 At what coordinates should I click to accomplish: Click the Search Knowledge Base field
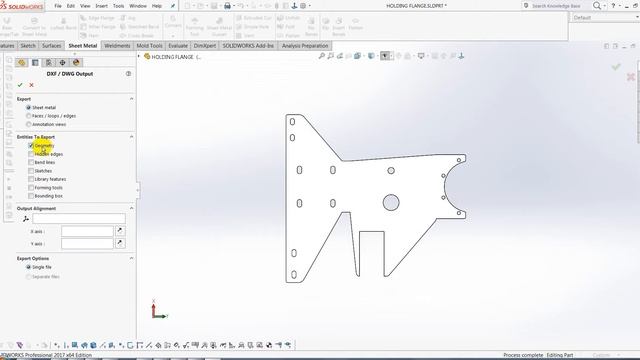pos(556,6)
